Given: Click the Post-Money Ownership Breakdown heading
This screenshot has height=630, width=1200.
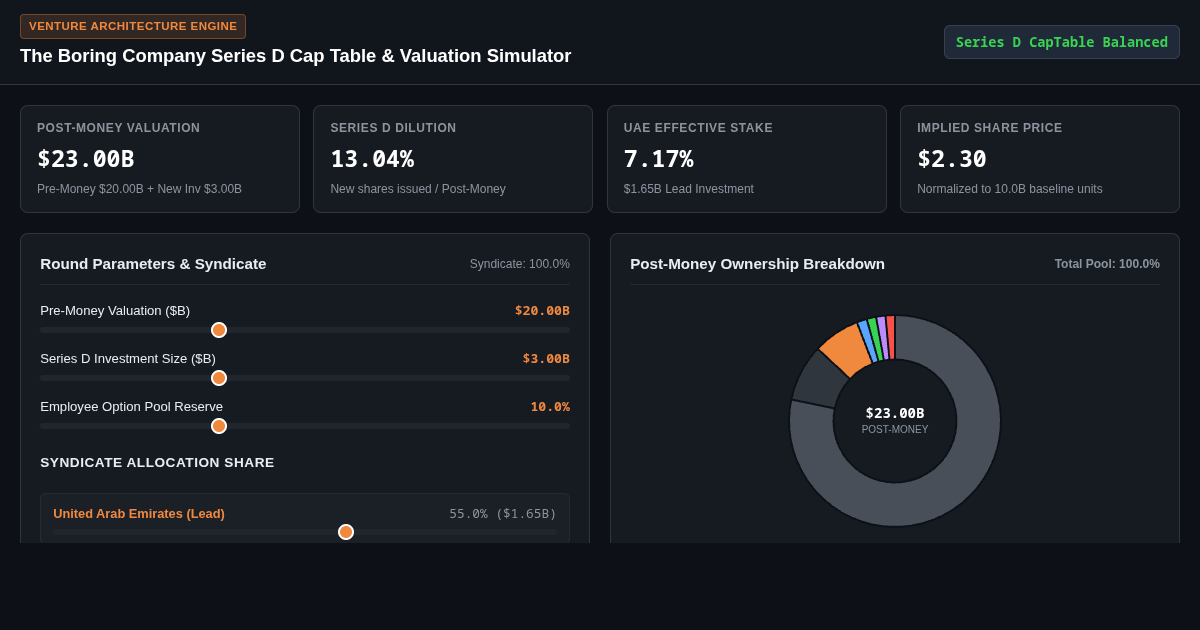Looking at the screenshot, I should (x=757, y=263).
